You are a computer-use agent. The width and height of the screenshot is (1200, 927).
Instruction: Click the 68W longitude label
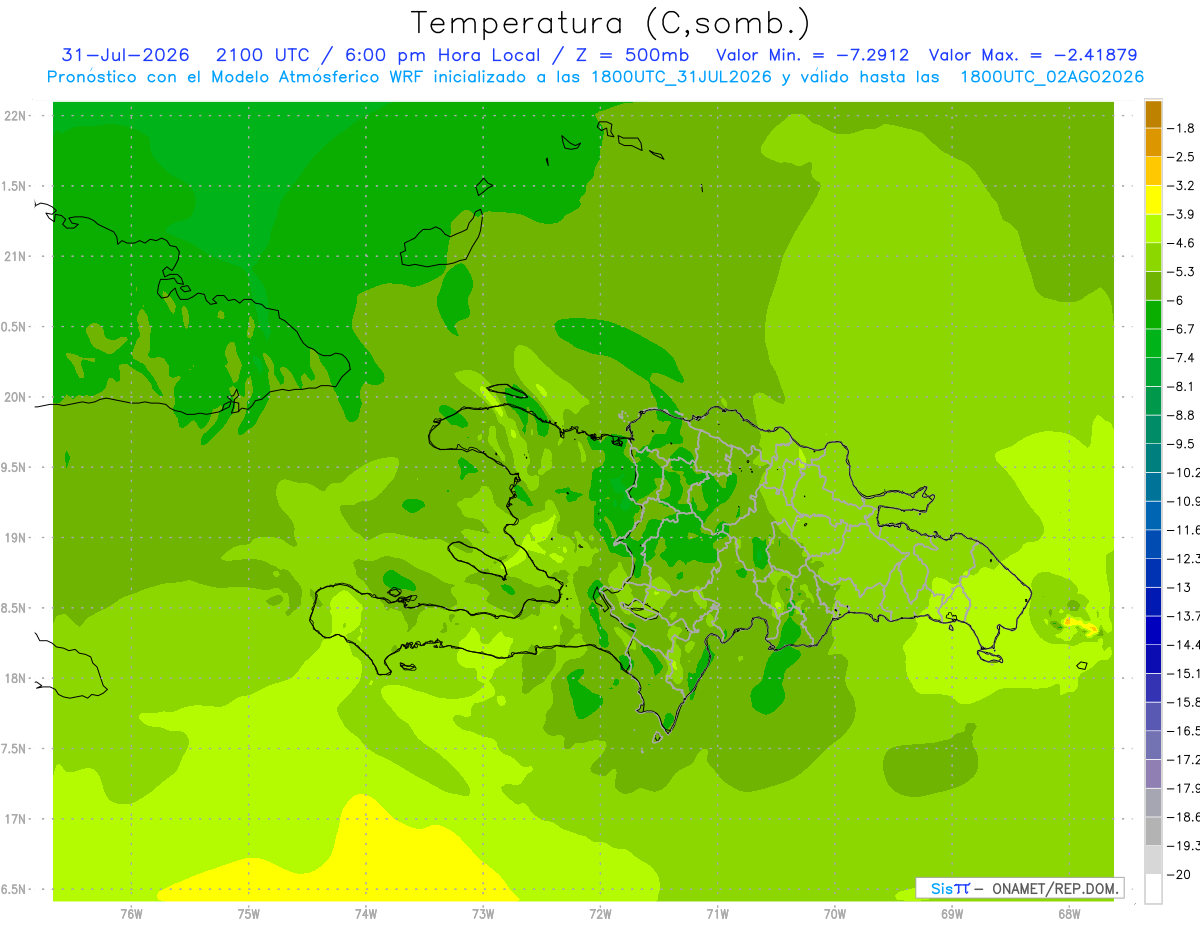click(x=1069, y=913)
